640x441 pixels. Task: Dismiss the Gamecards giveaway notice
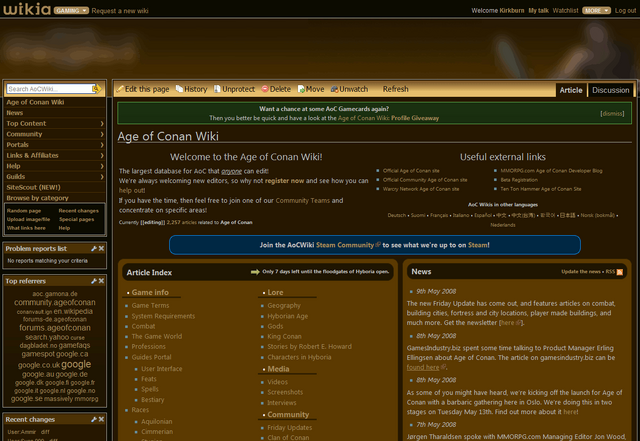click(612, 114)
